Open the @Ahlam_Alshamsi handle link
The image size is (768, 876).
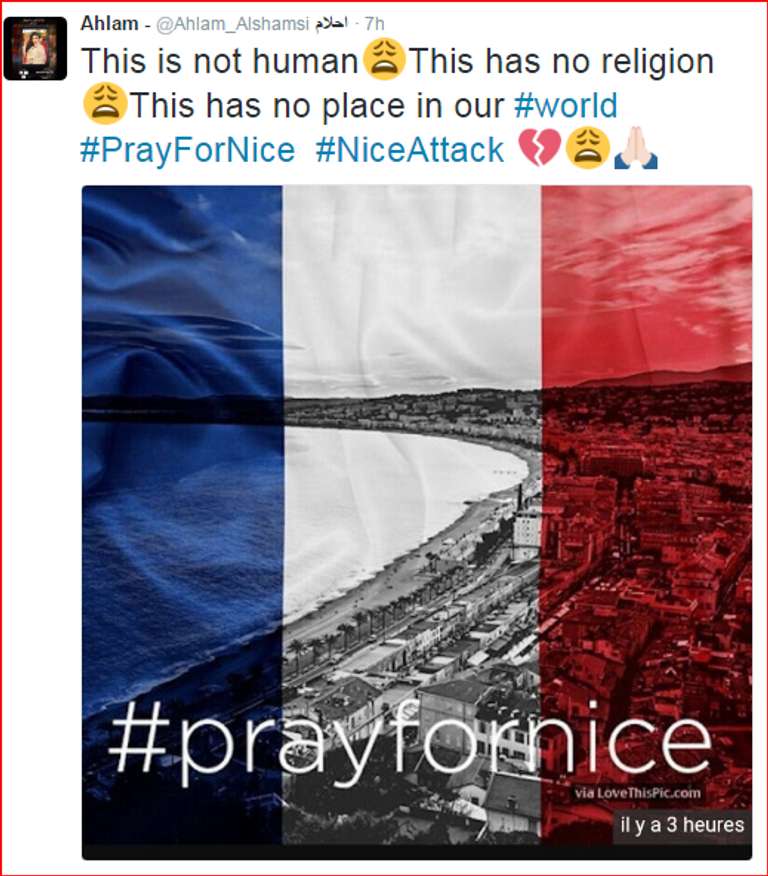pyautogui.click(x=232, y=24)
